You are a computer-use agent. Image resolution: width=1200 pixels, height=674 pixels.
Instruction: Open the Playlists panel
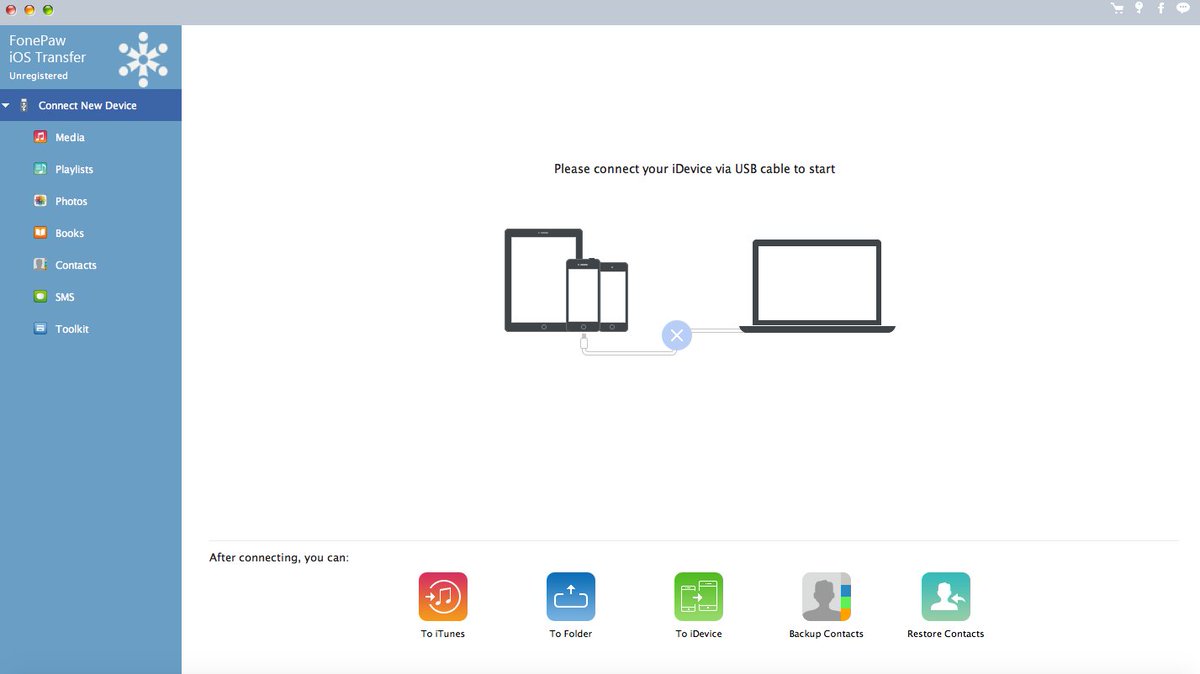click(x=72, y=169)
